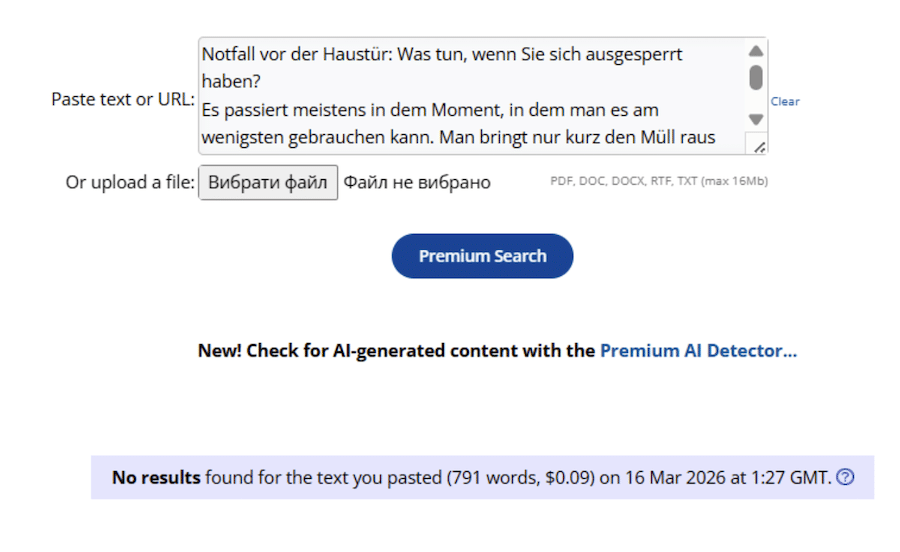Click the scroll-up arrow in the text box

(756, 51)
